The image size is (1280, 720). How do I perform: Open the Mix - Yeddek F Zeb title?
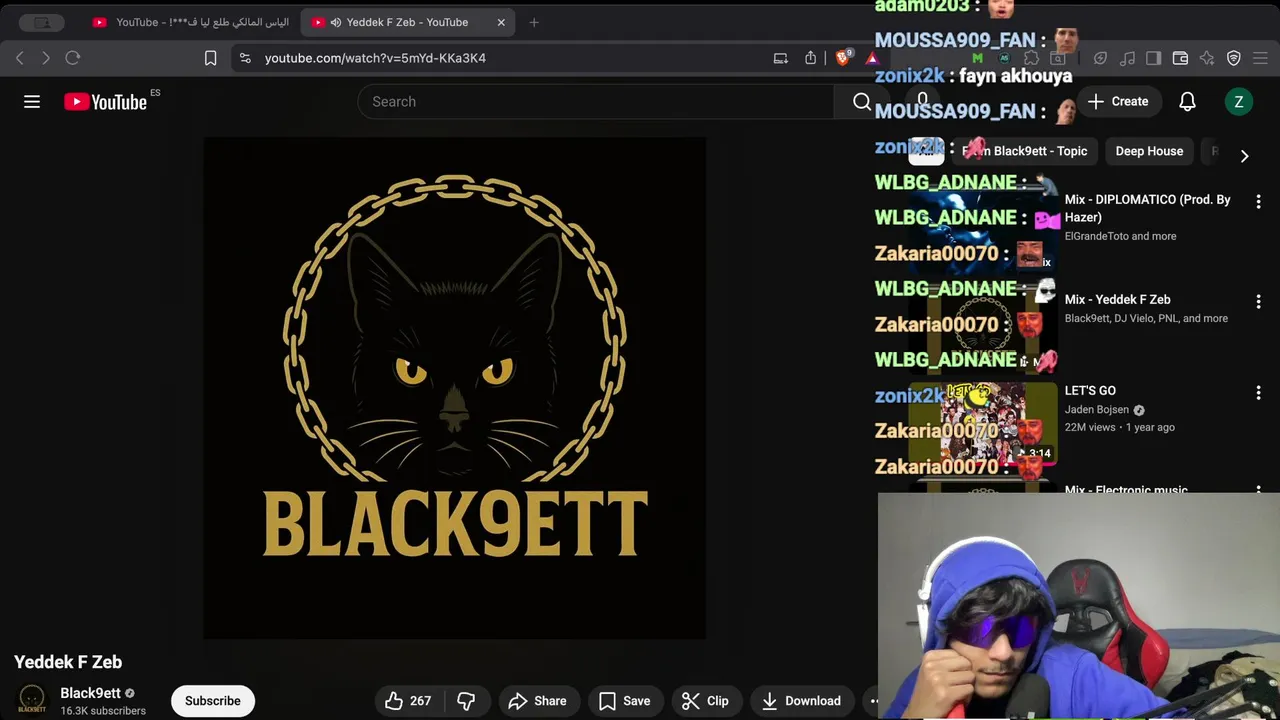click(1117, 299)
